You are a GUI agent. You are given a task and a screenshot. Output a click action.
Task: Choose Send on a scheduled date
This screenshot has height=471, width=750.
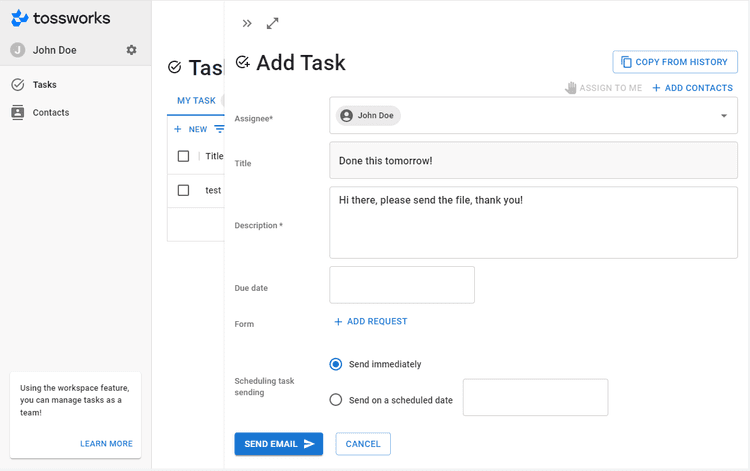click(336, 400)
